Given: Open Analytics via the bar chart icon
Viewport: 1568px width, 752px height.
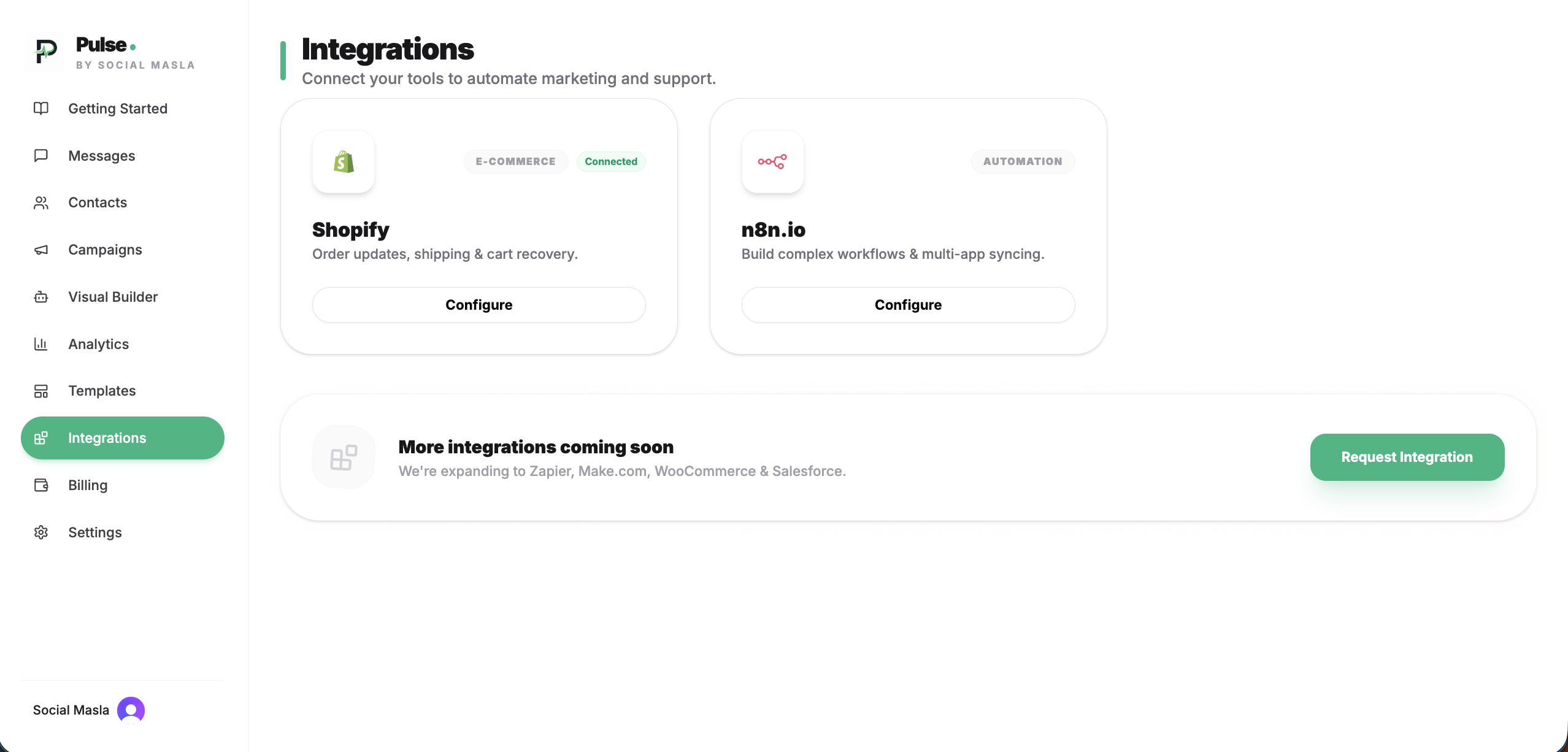Looking at the screenshot, I should pos(41,344).
